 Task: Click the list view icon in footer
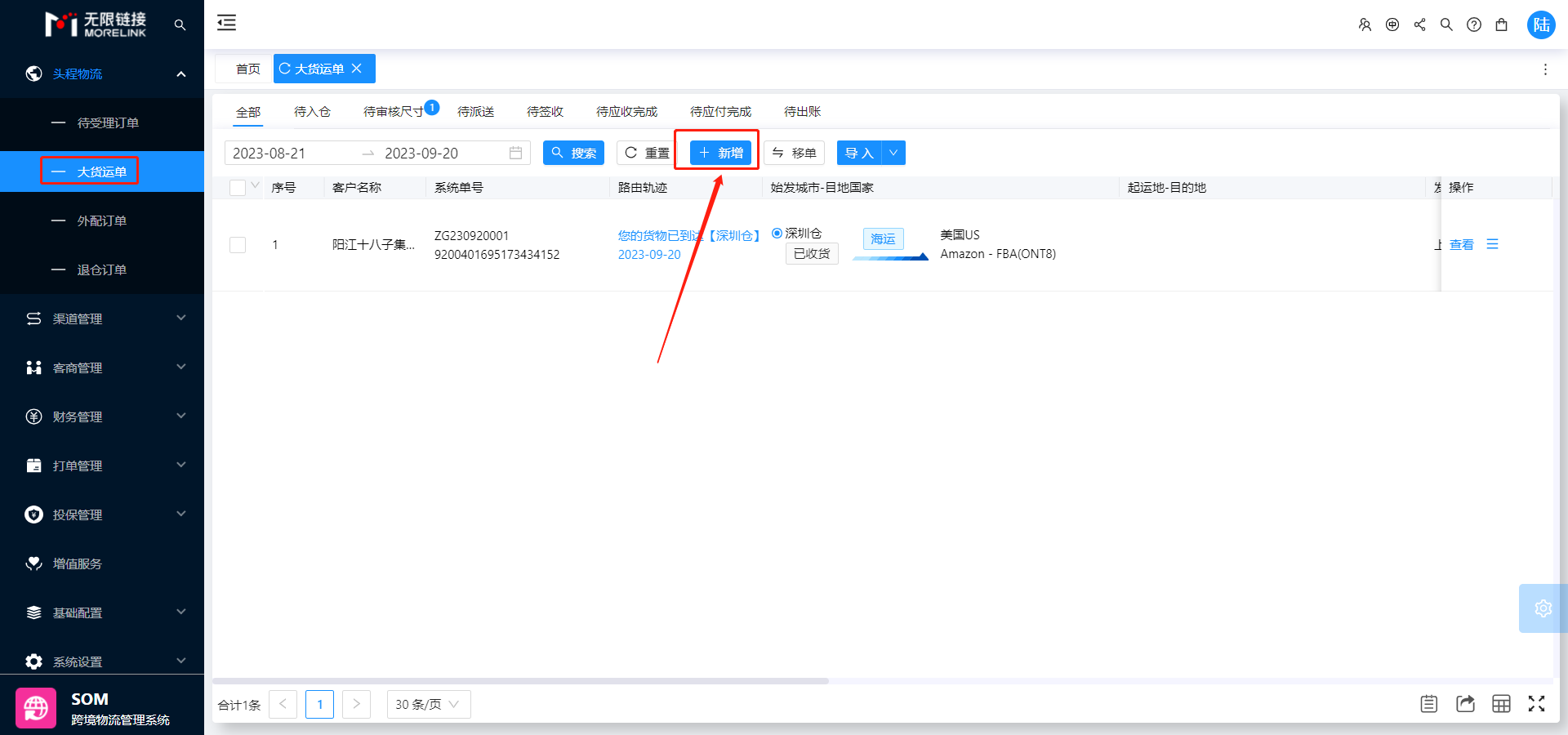(1428, 704)
